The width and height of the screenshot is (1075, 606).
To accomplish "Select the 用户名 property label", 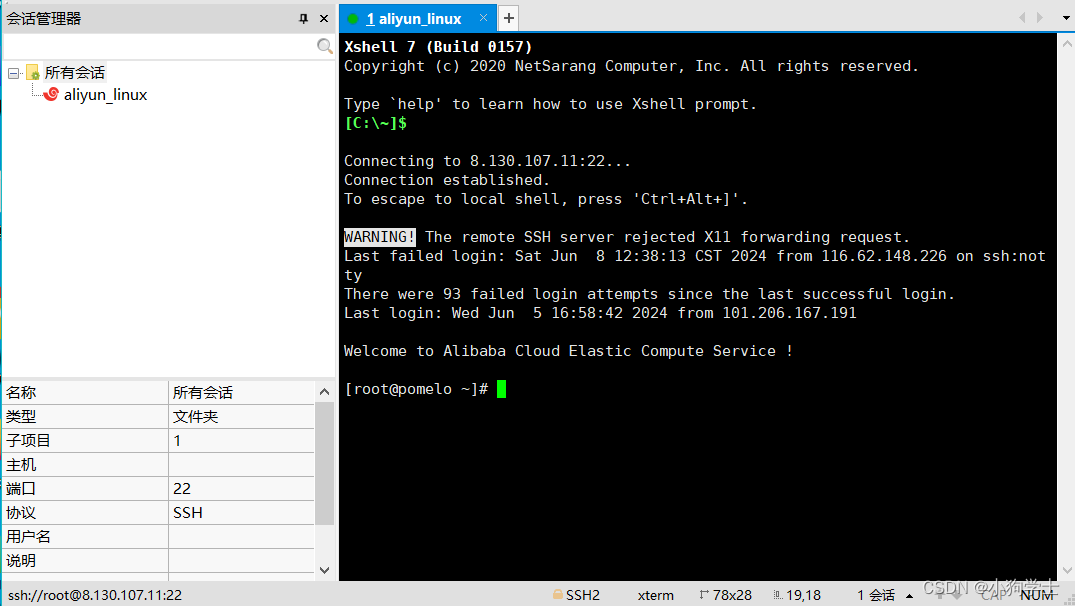I will 28,537.
